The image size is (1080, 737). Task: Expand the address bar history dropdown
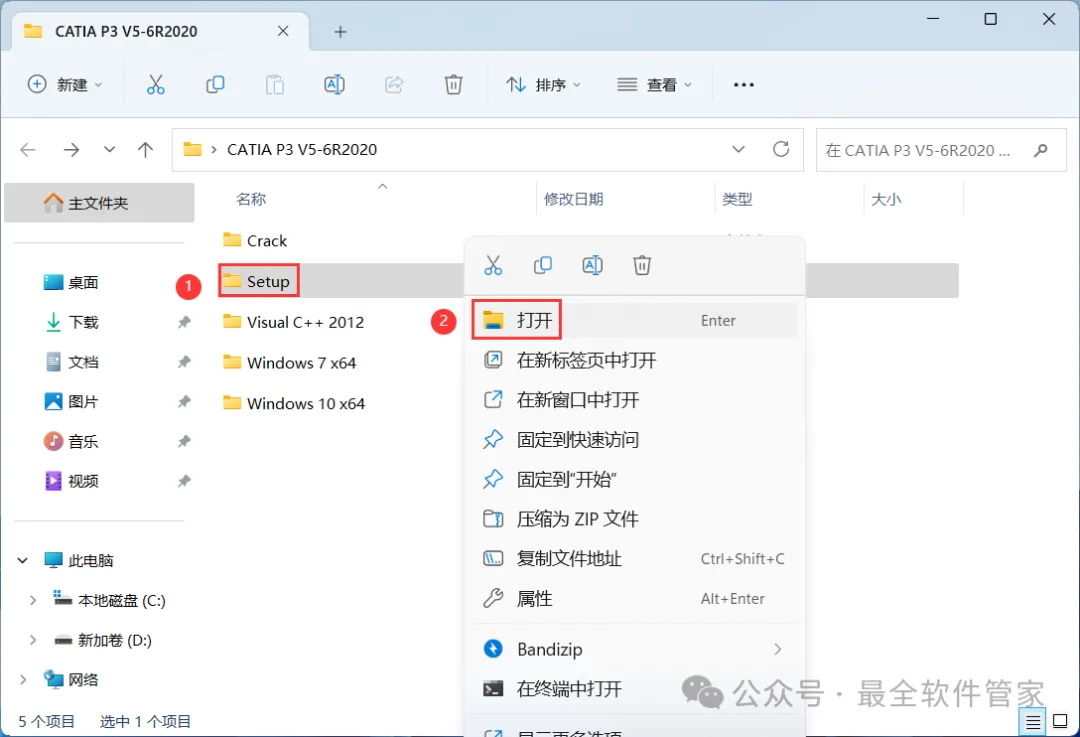(x=738, y=149)
